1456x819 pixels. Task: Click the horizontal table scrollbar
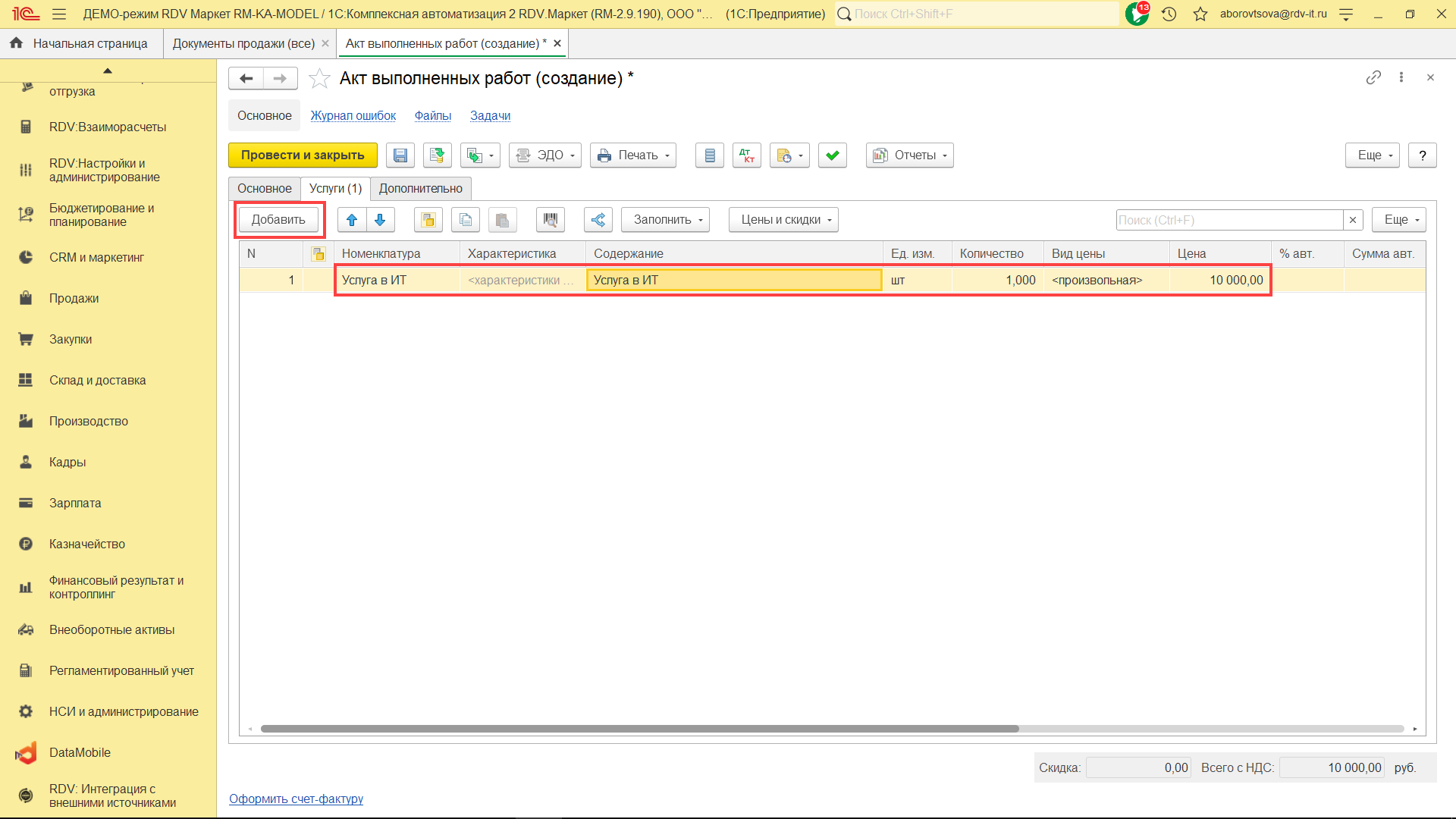click(639, 729)
